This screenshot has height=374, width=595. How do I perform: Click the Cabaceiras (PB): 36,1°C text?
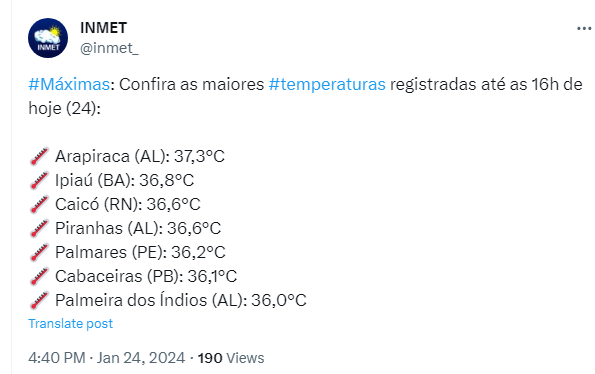pos(146,276)
